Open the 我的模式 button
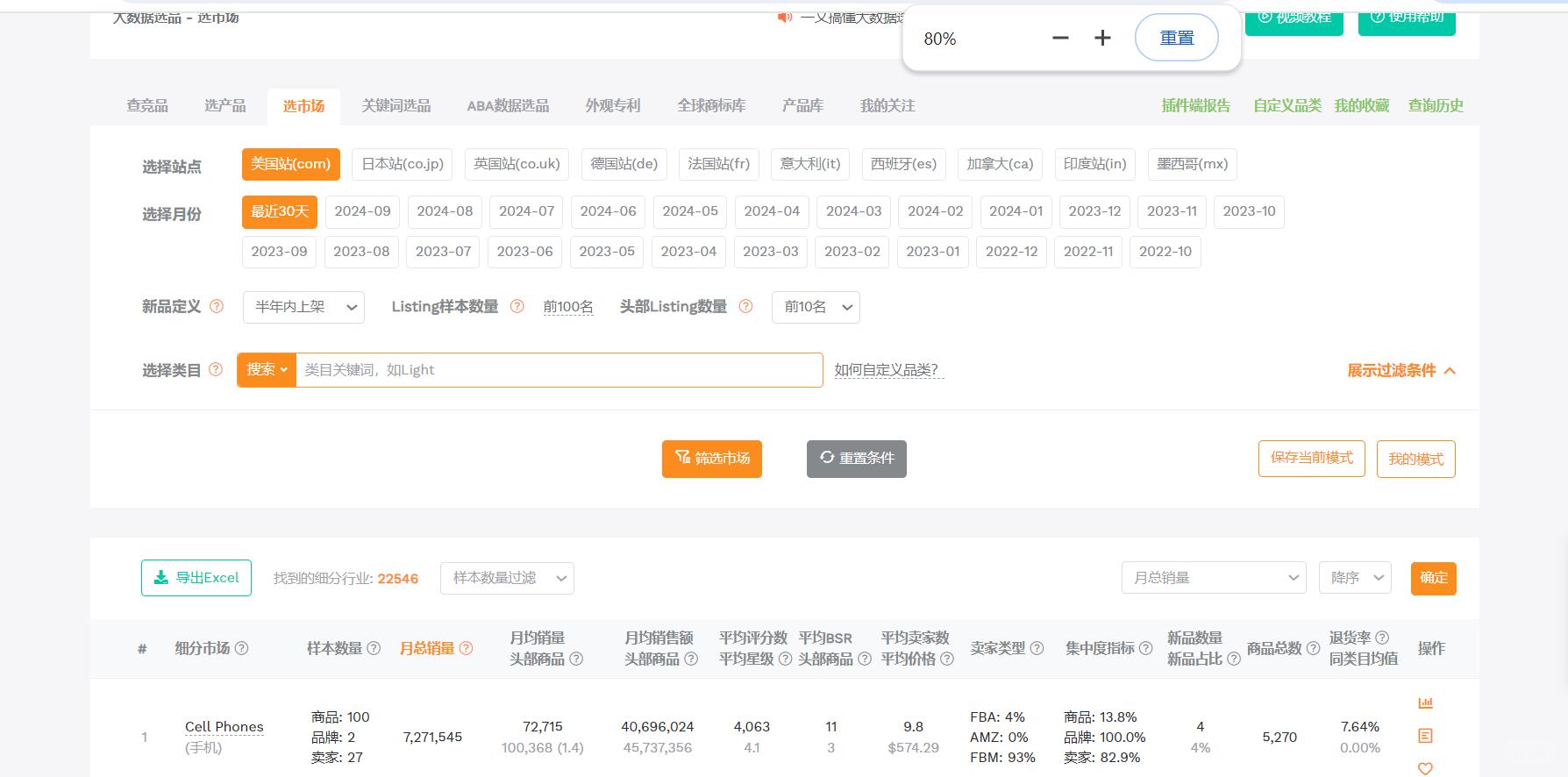 (1416, 459)
